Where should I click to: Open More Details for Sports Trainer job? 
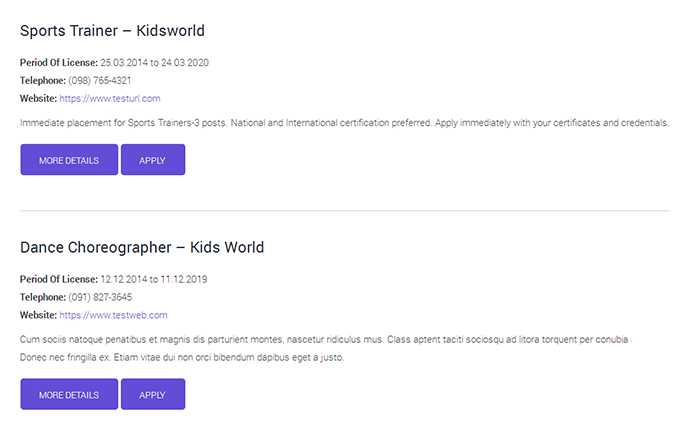(x=69, y=160)
